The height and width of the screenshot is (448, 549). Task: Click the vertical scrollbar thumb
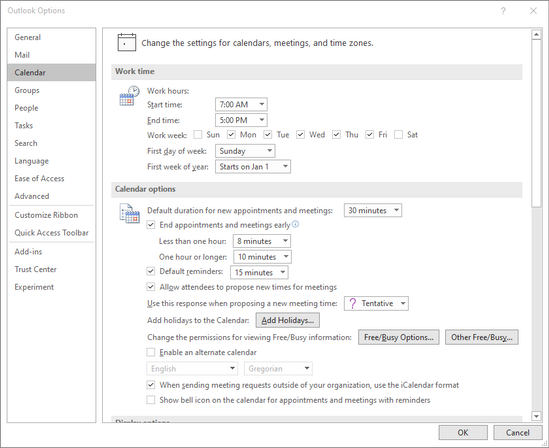click(x=536, y=124)
